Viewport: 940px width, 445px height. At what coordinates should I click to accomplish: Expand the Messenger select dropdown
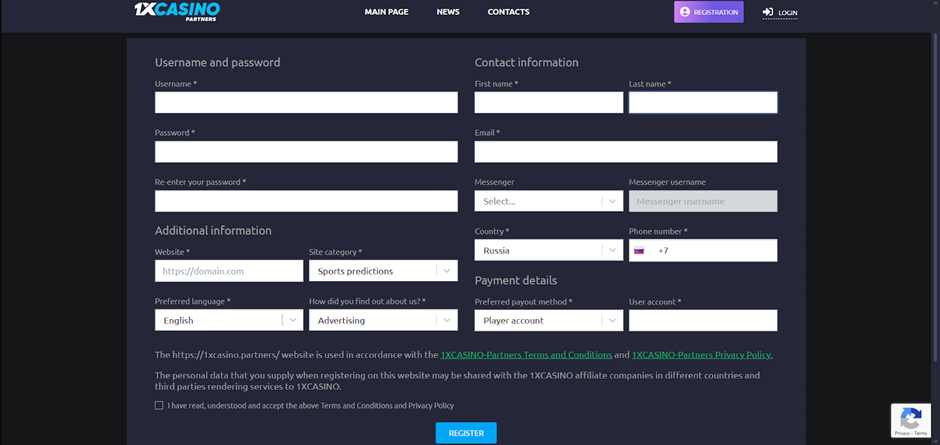point(548,201)
